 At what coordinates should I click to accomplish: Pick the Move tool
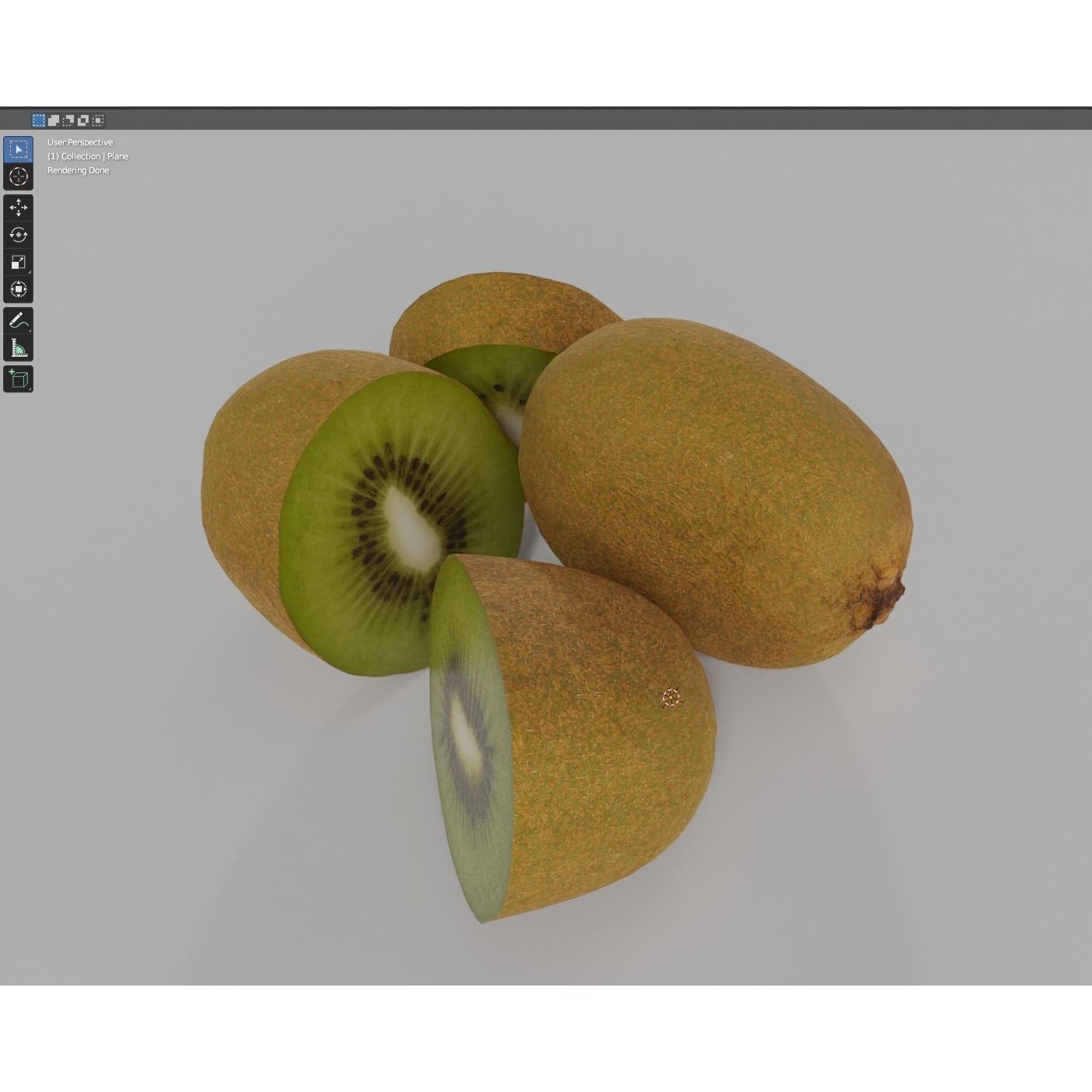pos(19,208)
